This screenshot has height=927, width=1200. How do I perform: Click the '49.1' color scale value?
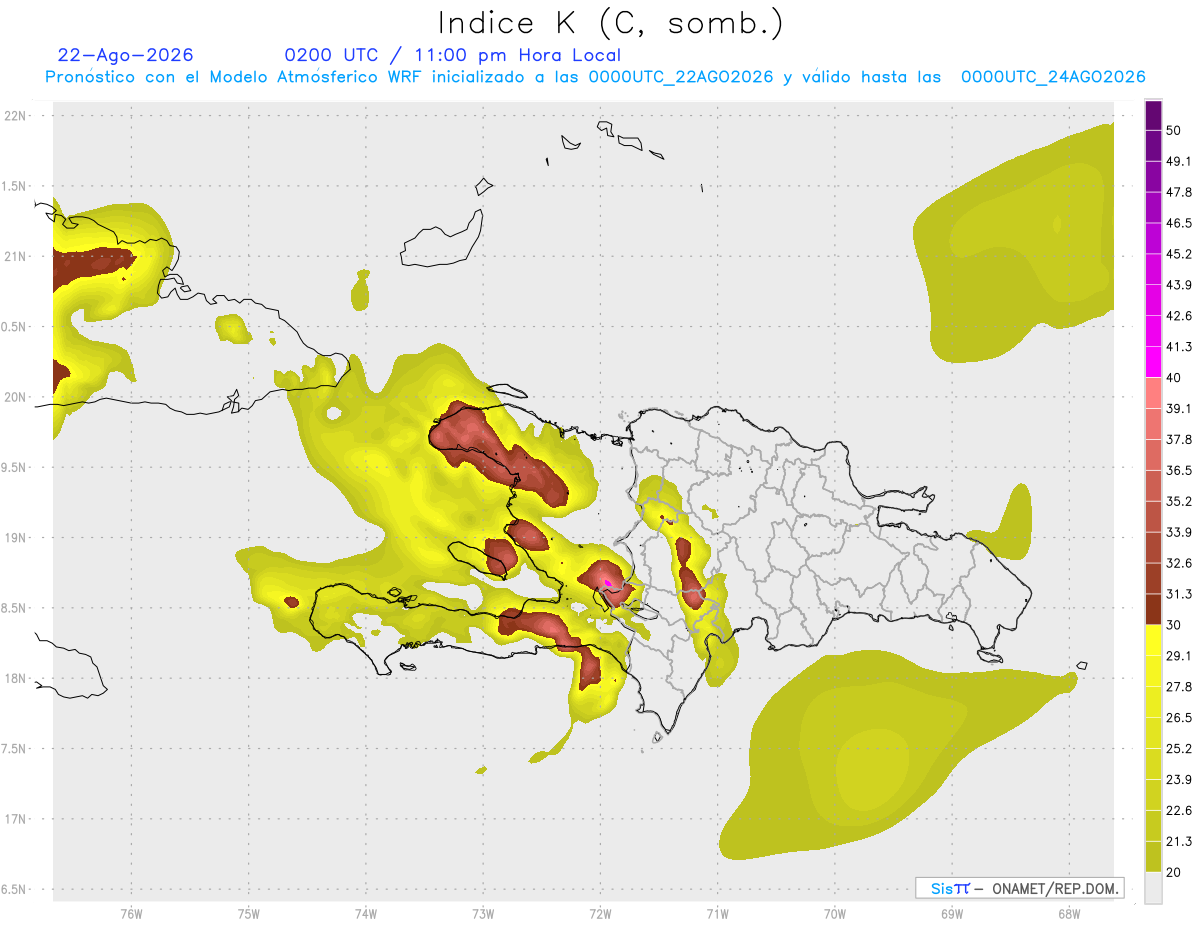1179,161
